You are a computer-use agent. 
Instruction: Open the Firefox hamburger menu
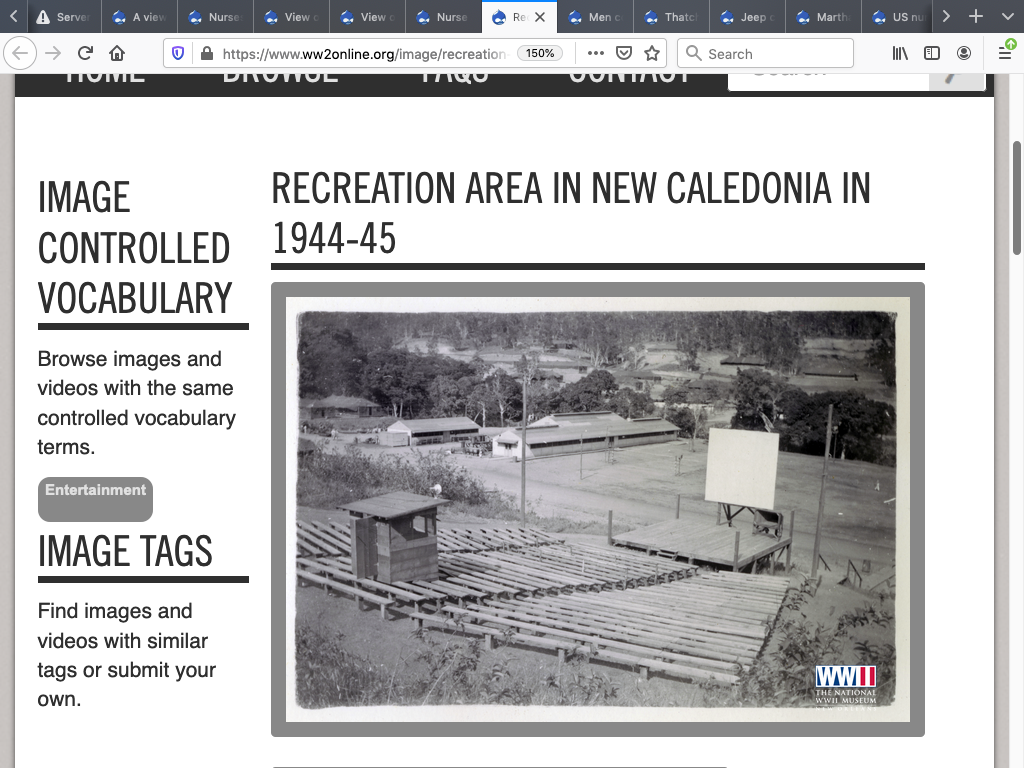point(1005,54)
